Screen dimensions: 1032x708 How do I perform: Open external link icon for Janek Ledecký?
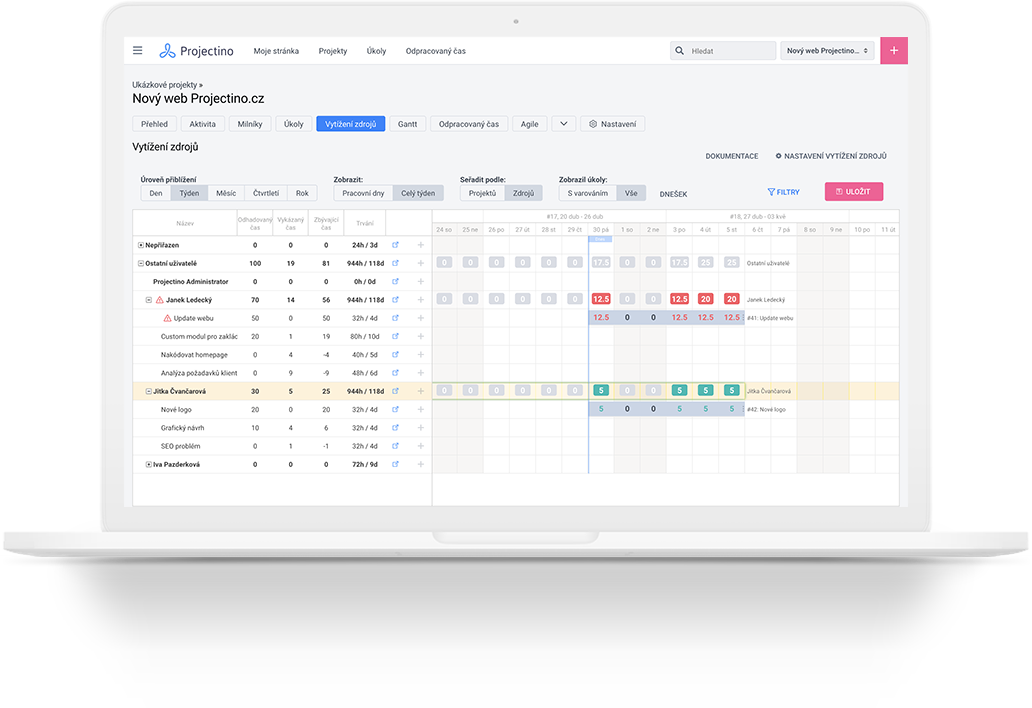tap(396, 299)
